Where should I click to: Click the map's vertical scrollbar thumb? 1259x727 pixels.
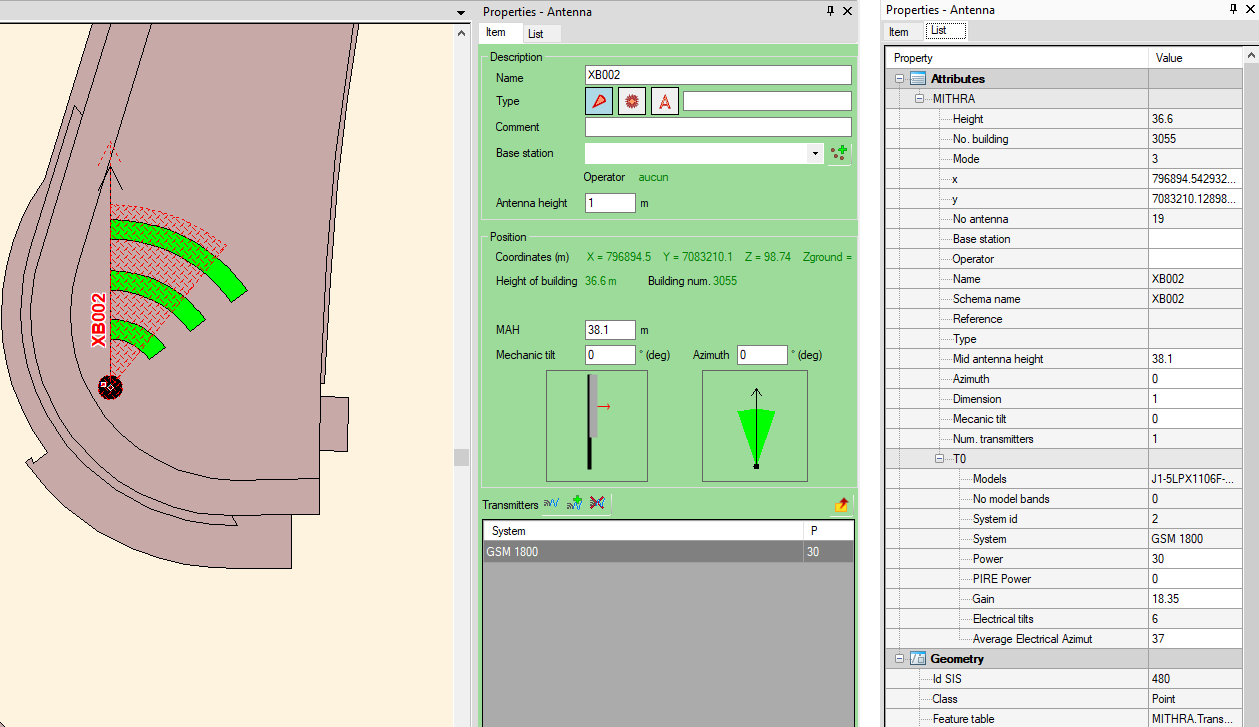tap(461, 457)
